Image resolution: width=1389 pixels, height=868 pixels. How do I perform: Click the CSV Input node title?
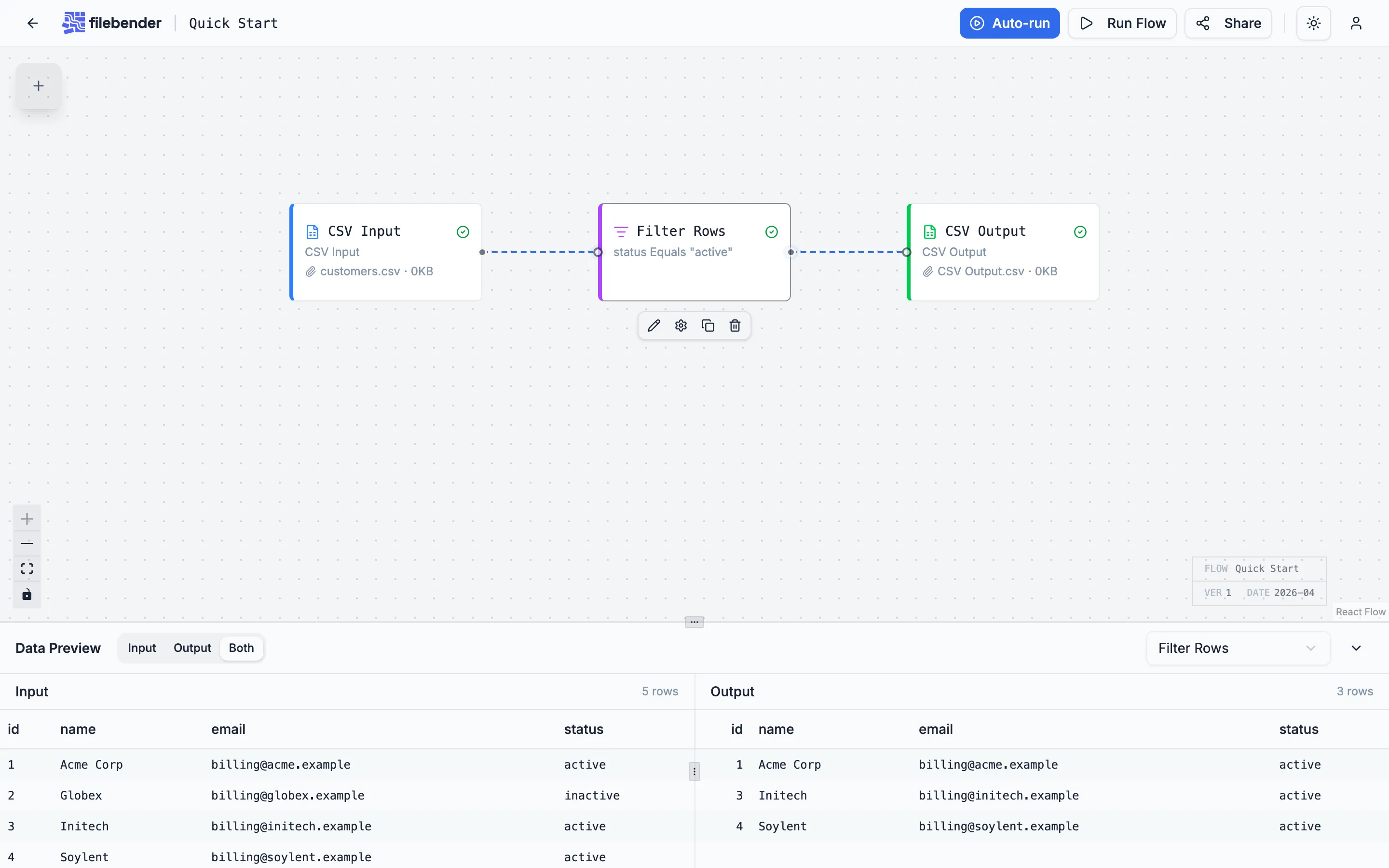click(364, 231)
